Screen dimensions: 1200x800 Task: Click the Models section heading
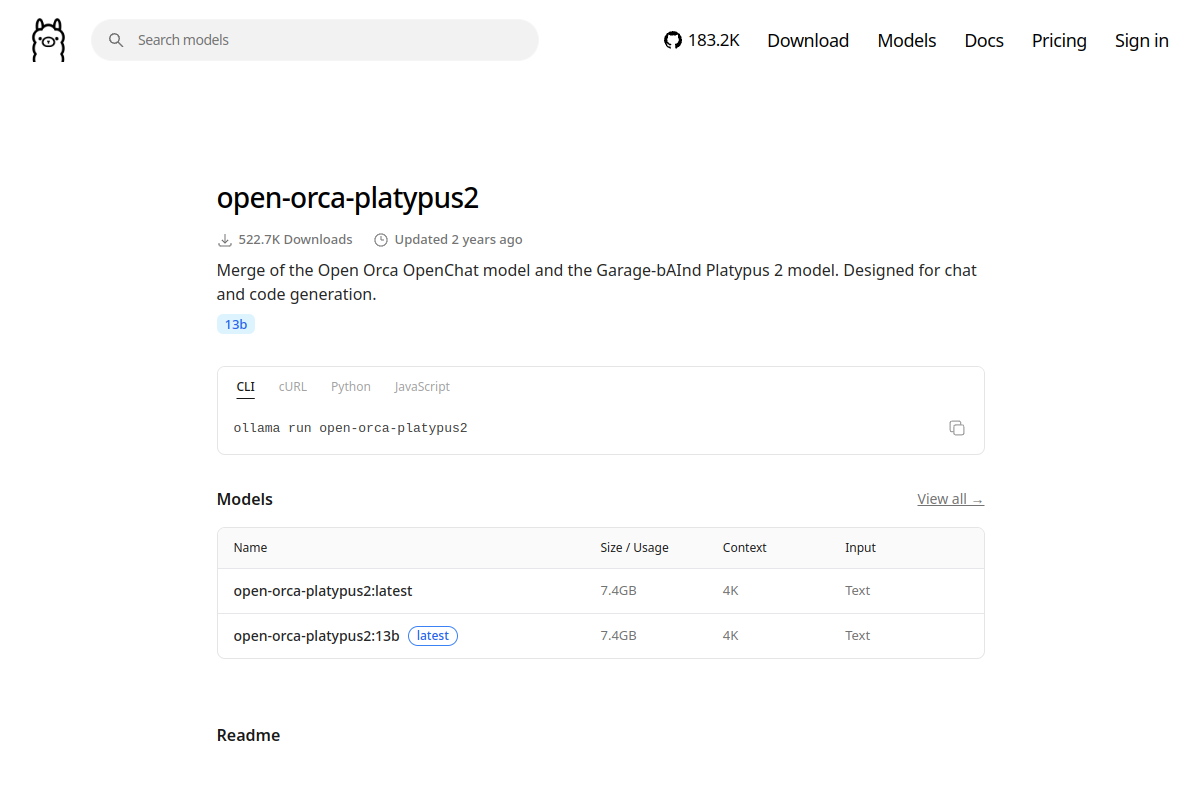pyautogui.click(x=245, y=499)
